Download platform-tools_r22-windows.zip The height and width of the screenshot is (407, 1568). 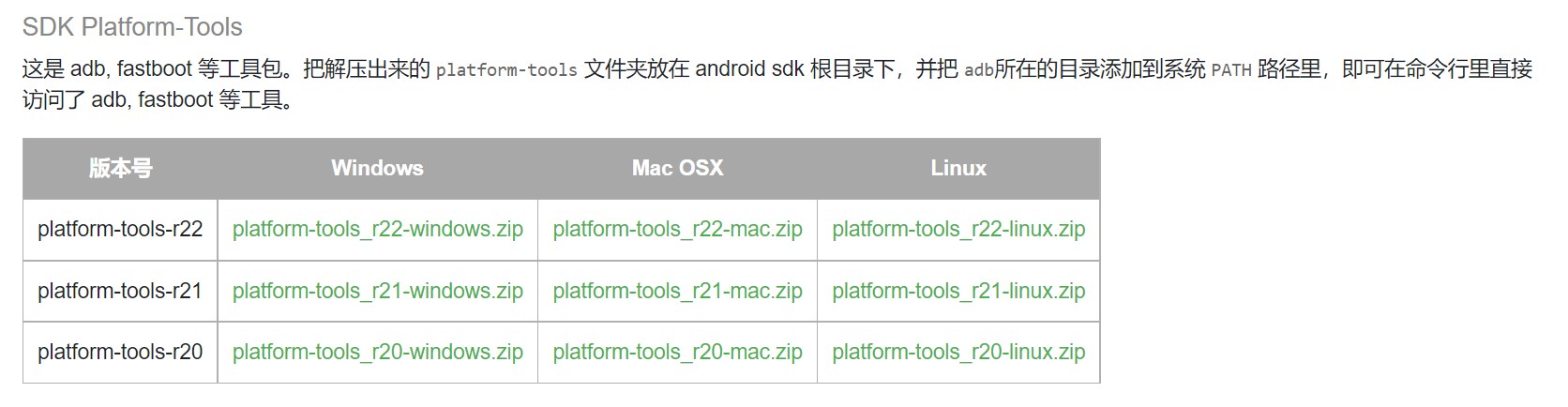[377, 230]
